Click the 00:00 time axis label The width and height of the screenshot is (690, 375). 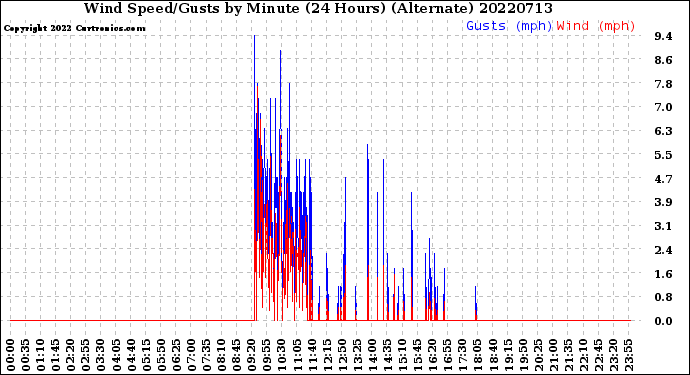point(11,355)
